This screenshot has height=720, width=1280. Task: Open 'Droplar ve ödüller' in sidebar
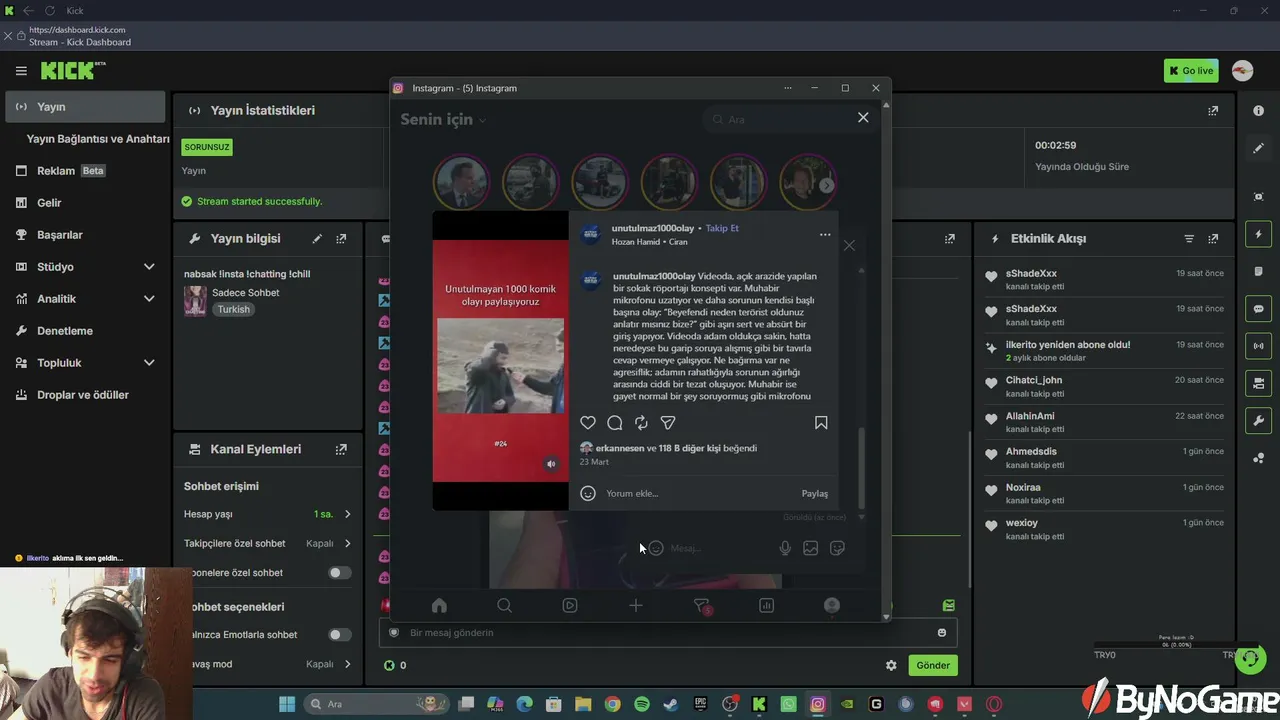tap(84, 395)
